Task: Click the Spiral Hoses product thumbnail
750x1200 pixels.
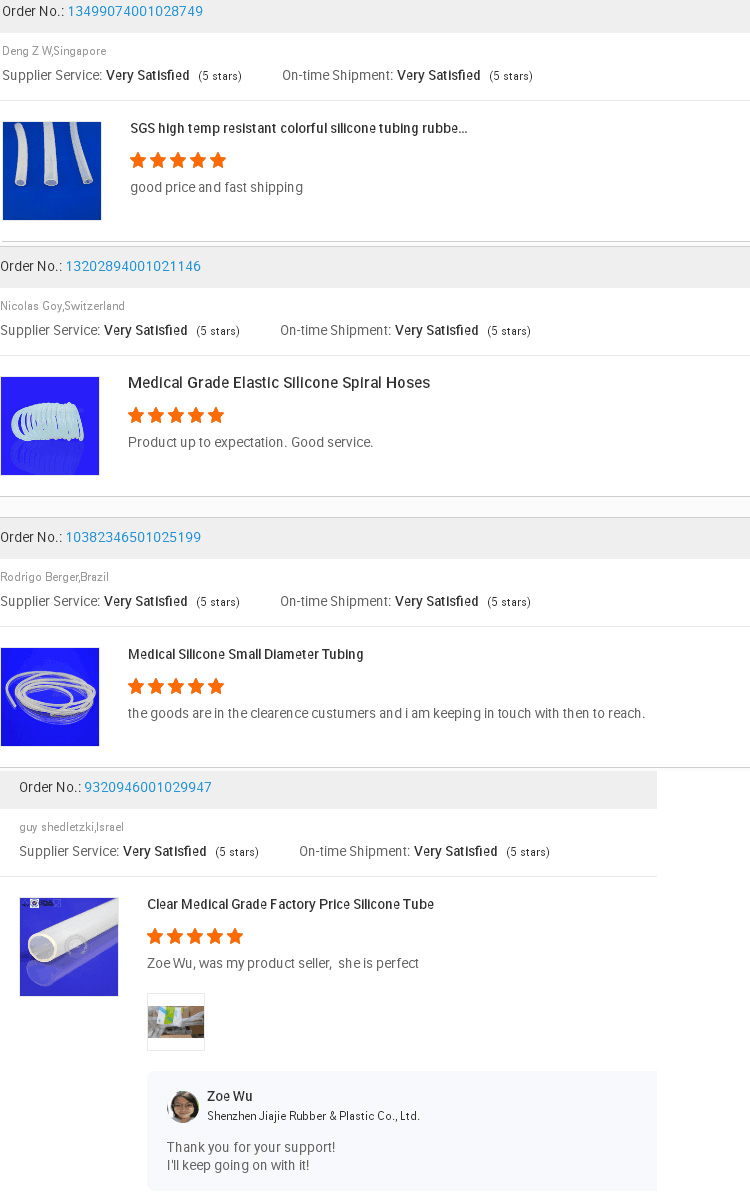Action: coord(50,426)
